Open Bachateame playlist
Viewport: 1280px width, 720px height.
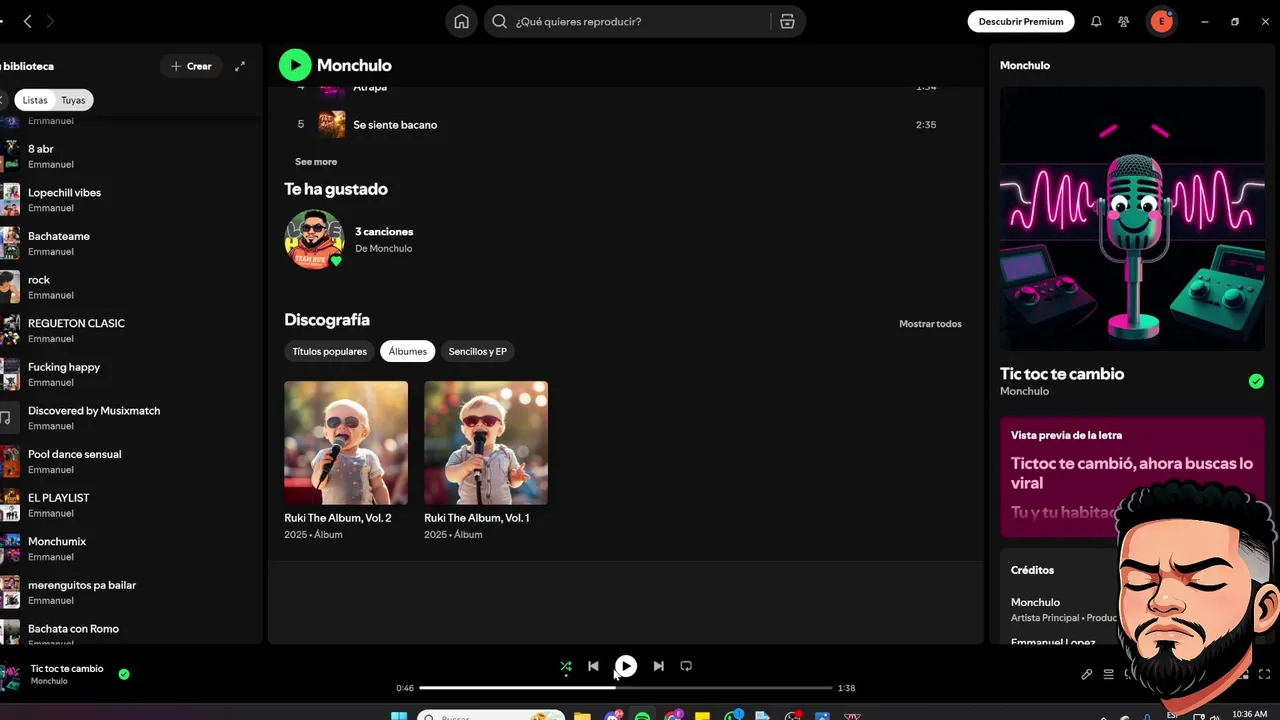130,243
